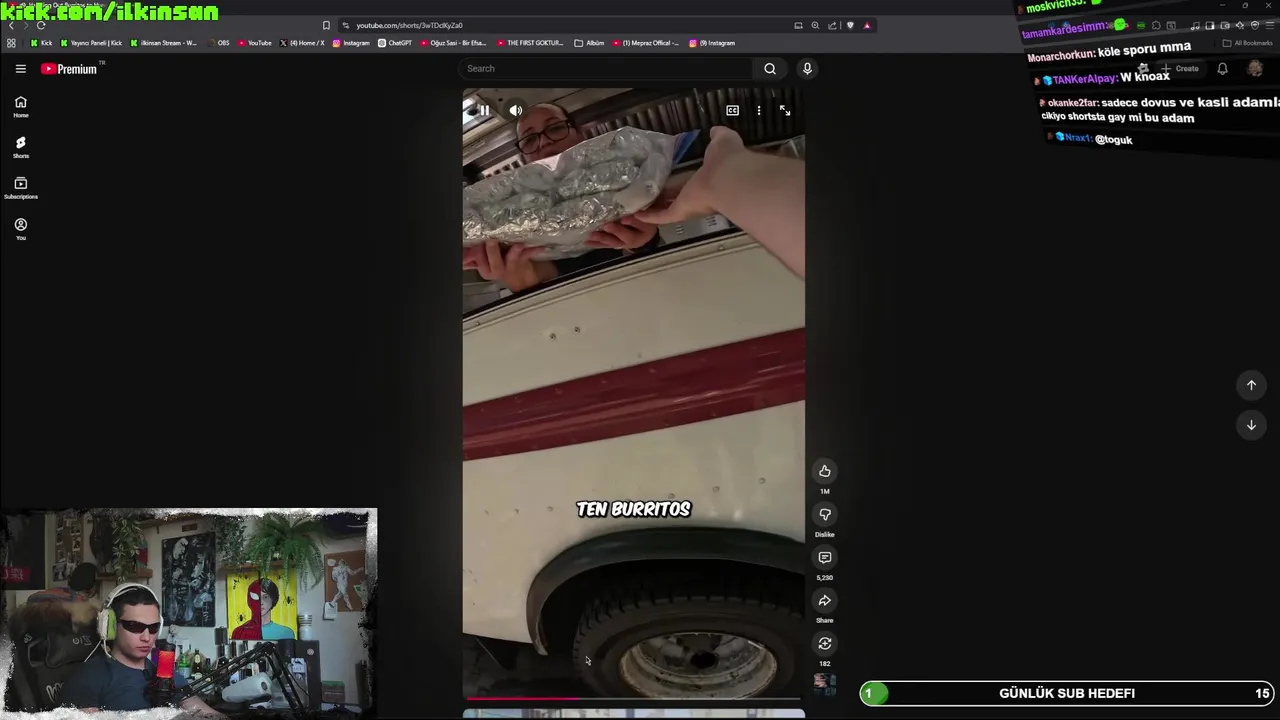Open the Oğuz Sasi bookmark
1280x720 pixels.
454,43
